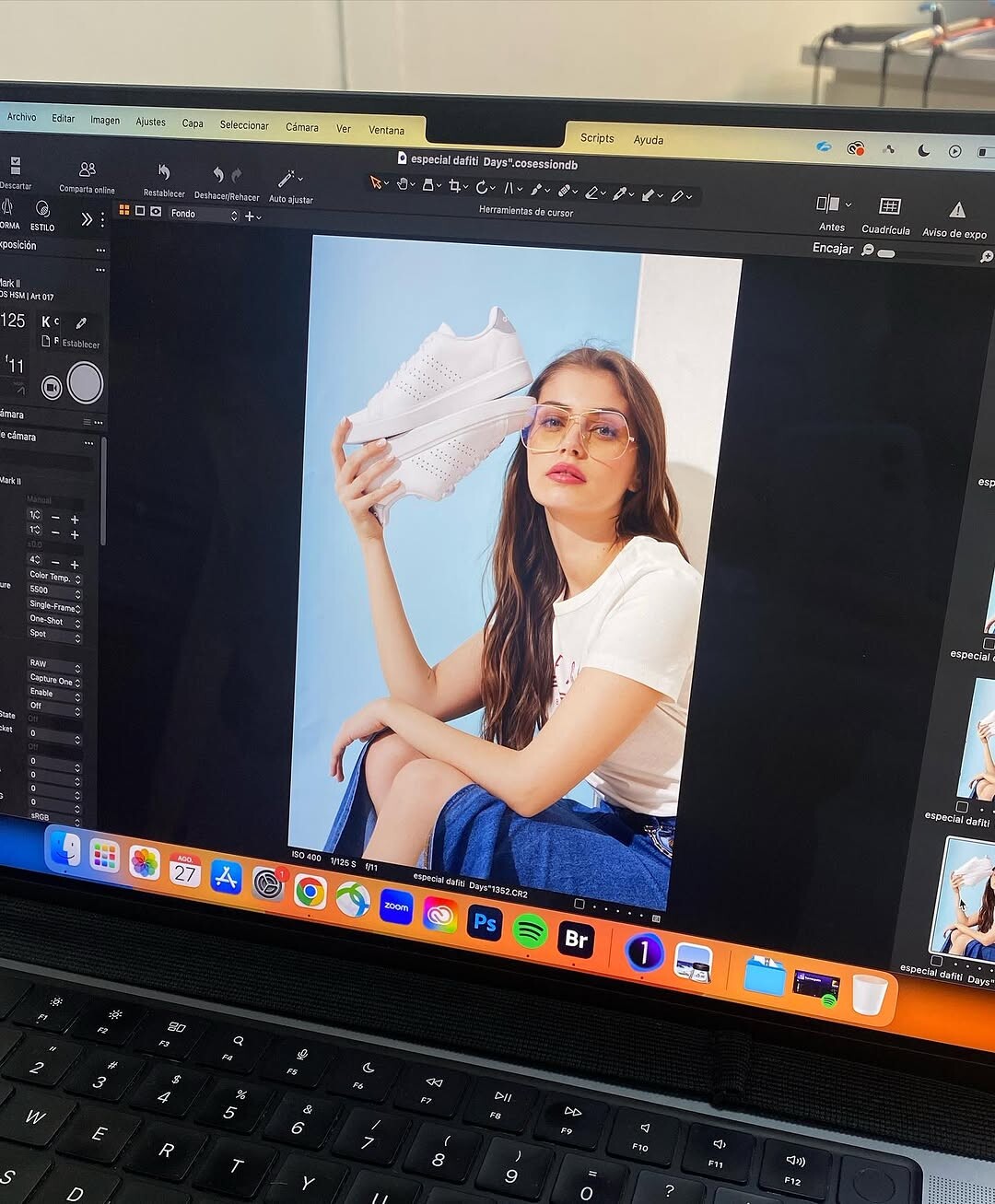Open the Cámara menu
The height and width of the screenshot is (1204, 995).
pyautogui.click(x=301, y=127)
